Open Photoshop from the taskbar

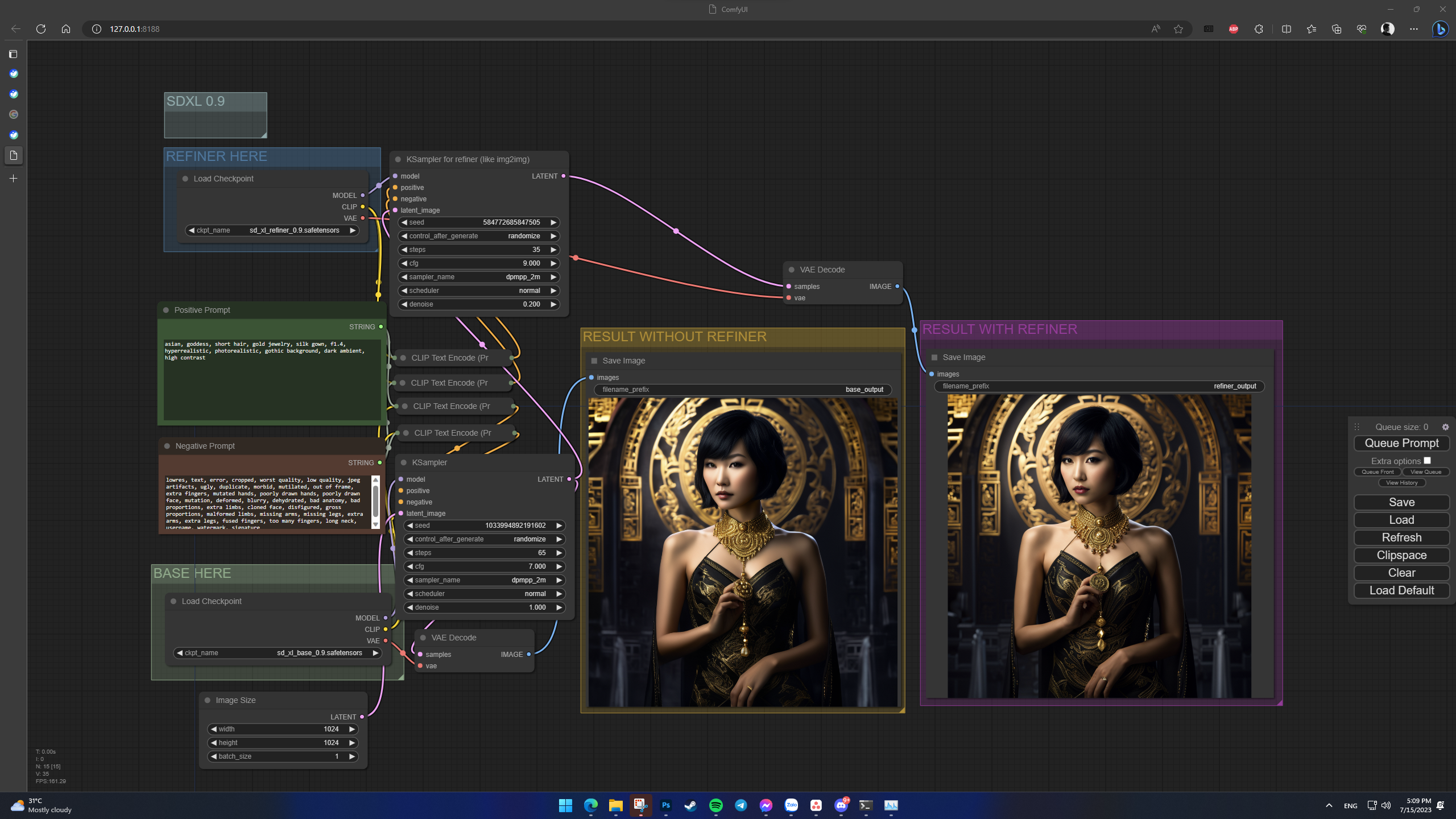click(x=665, y=805)
